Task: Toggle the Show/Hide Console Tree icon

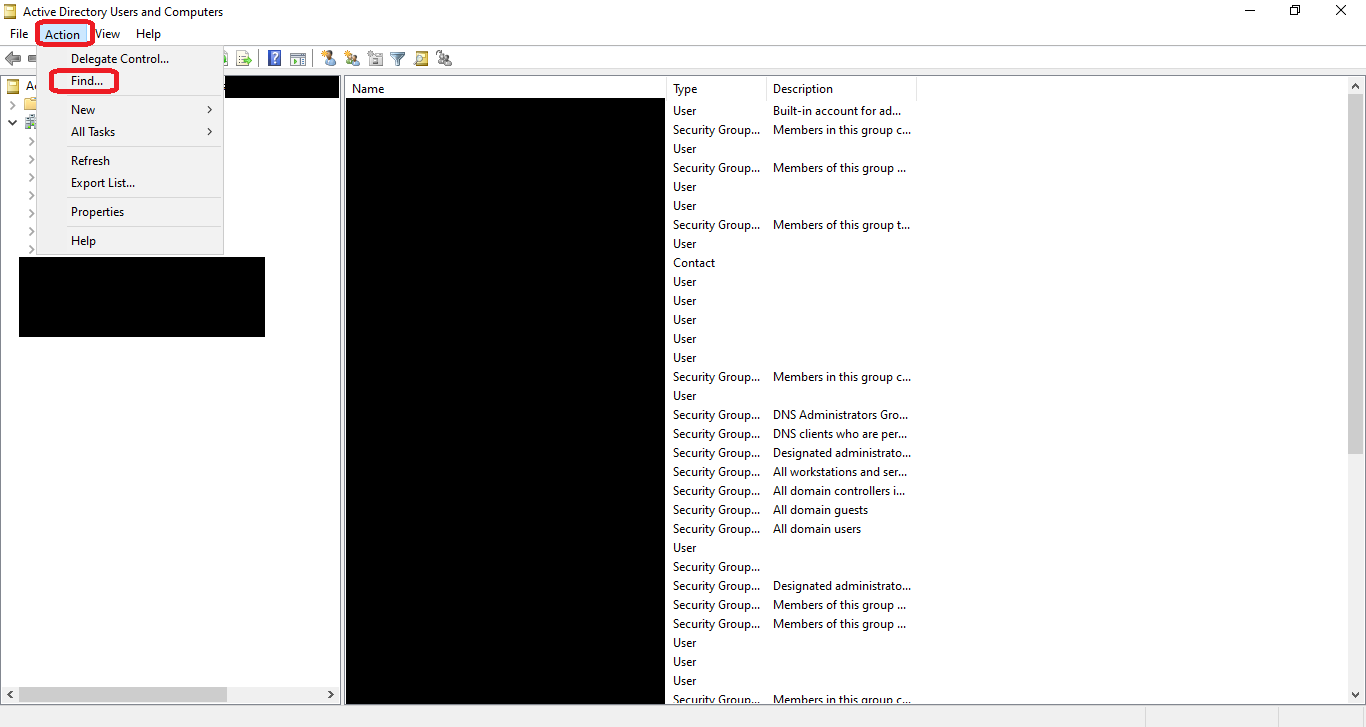Action: (298, 58)
